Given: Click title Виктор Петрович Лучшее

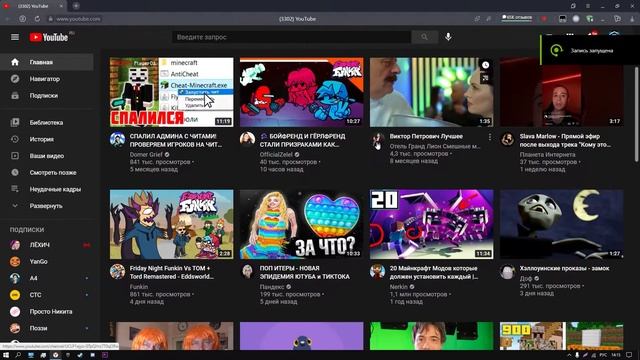Looking at the screenshot, I should [x=426, y=136].
